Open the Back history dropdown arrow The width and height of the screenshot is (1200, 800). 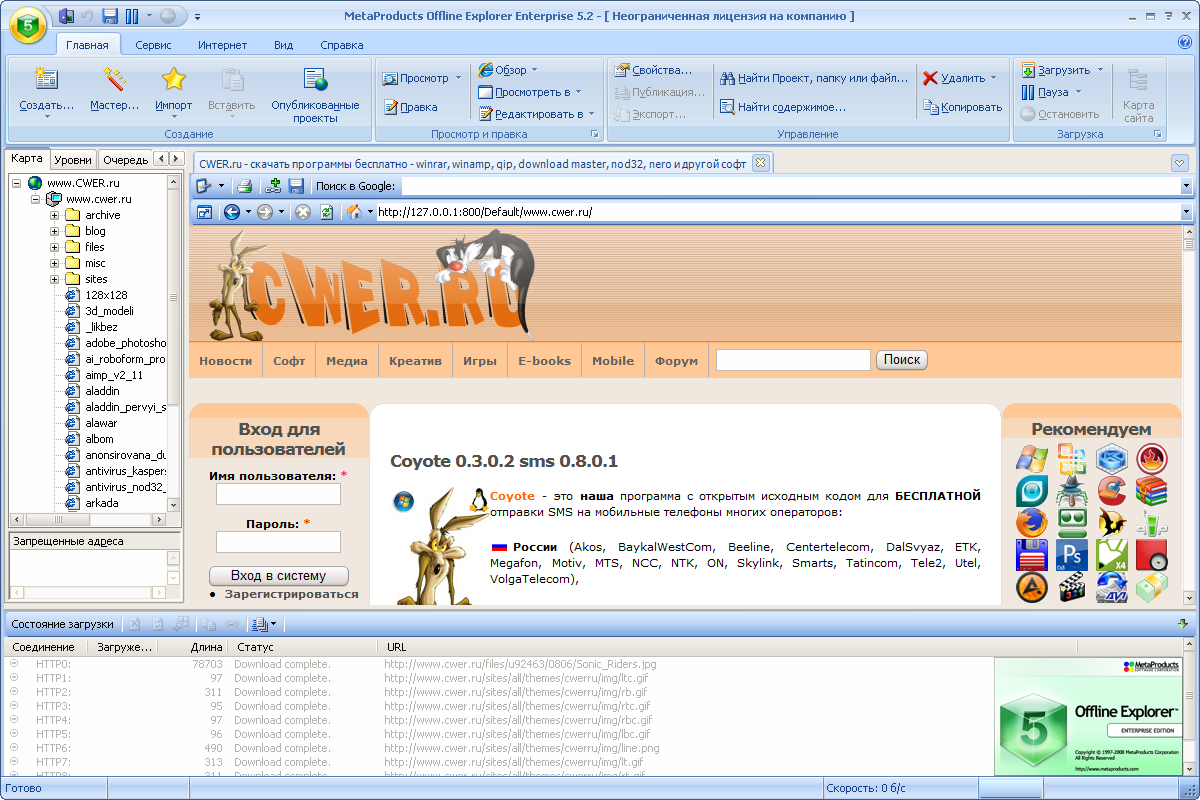[248, 212]
